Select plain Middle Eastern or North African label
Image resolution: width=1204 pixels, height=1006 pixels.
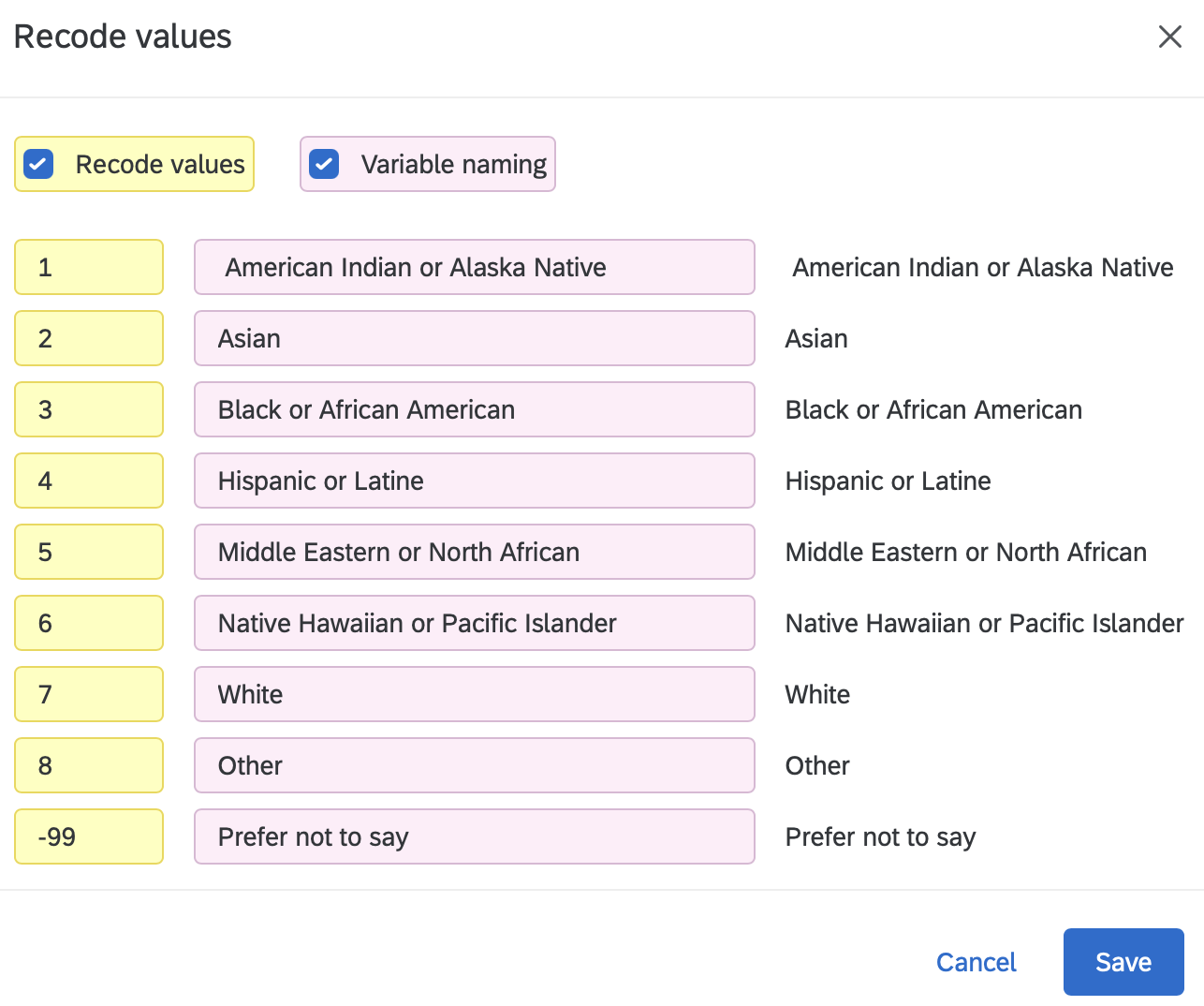pyautogui.click(x=966, y=552)
